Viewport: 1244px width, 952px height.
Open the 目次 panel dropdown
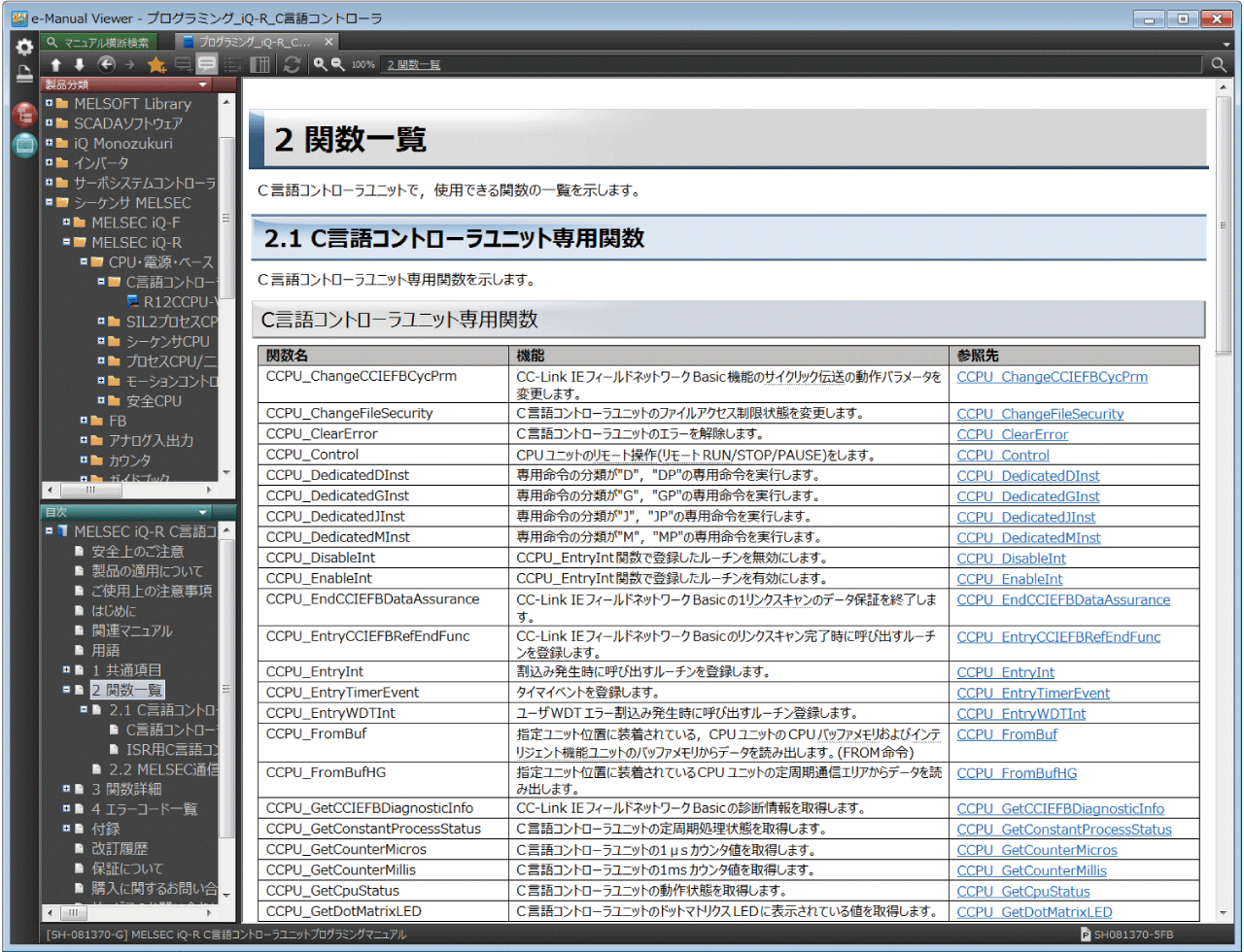[x=203, y=512]
